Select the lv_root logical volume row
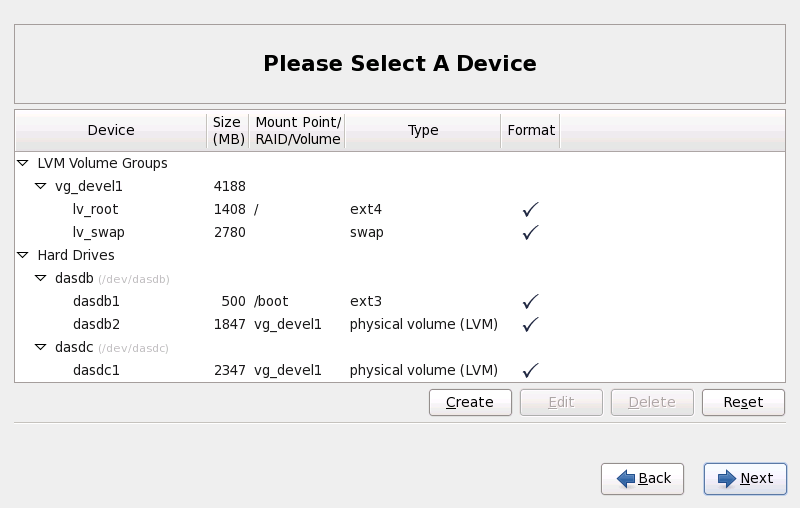The image size is (800, 508). [x=95, y=210]
